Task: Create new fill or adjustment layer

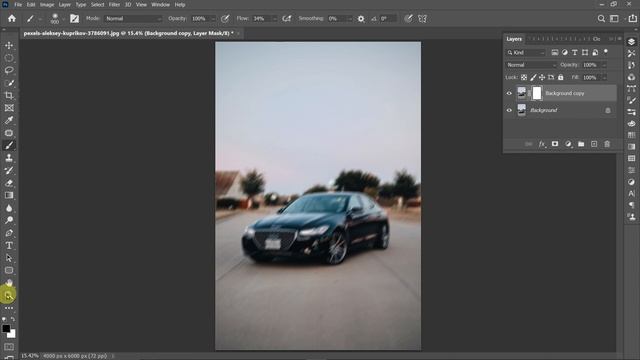Action: pos(568,144)
